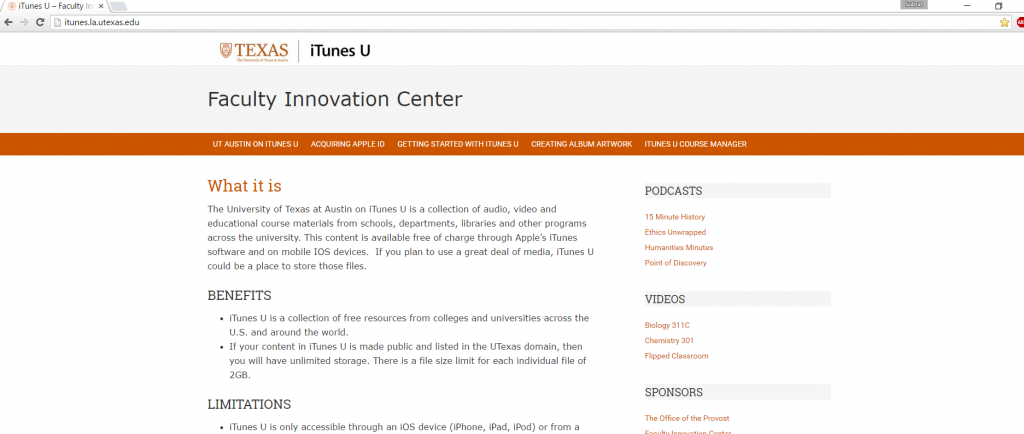Close the iTunes U browser tab
1024x434 pixels.
point(101,6)
